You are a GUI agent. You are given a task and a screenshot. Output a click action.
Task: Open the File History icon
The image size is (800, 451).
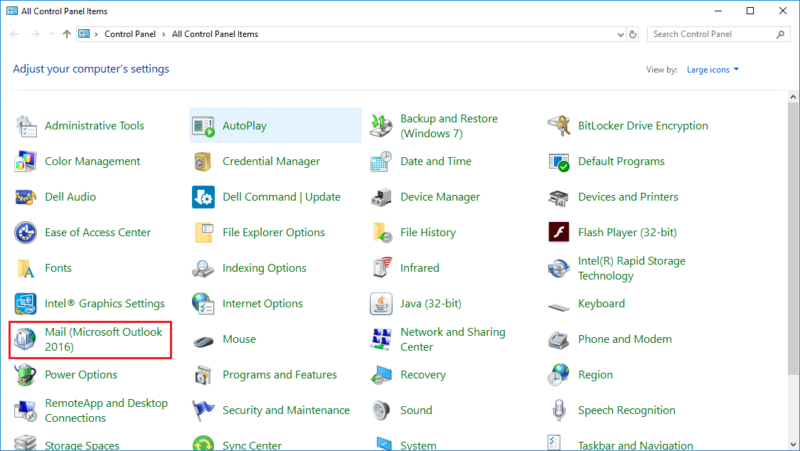point(381,233)
